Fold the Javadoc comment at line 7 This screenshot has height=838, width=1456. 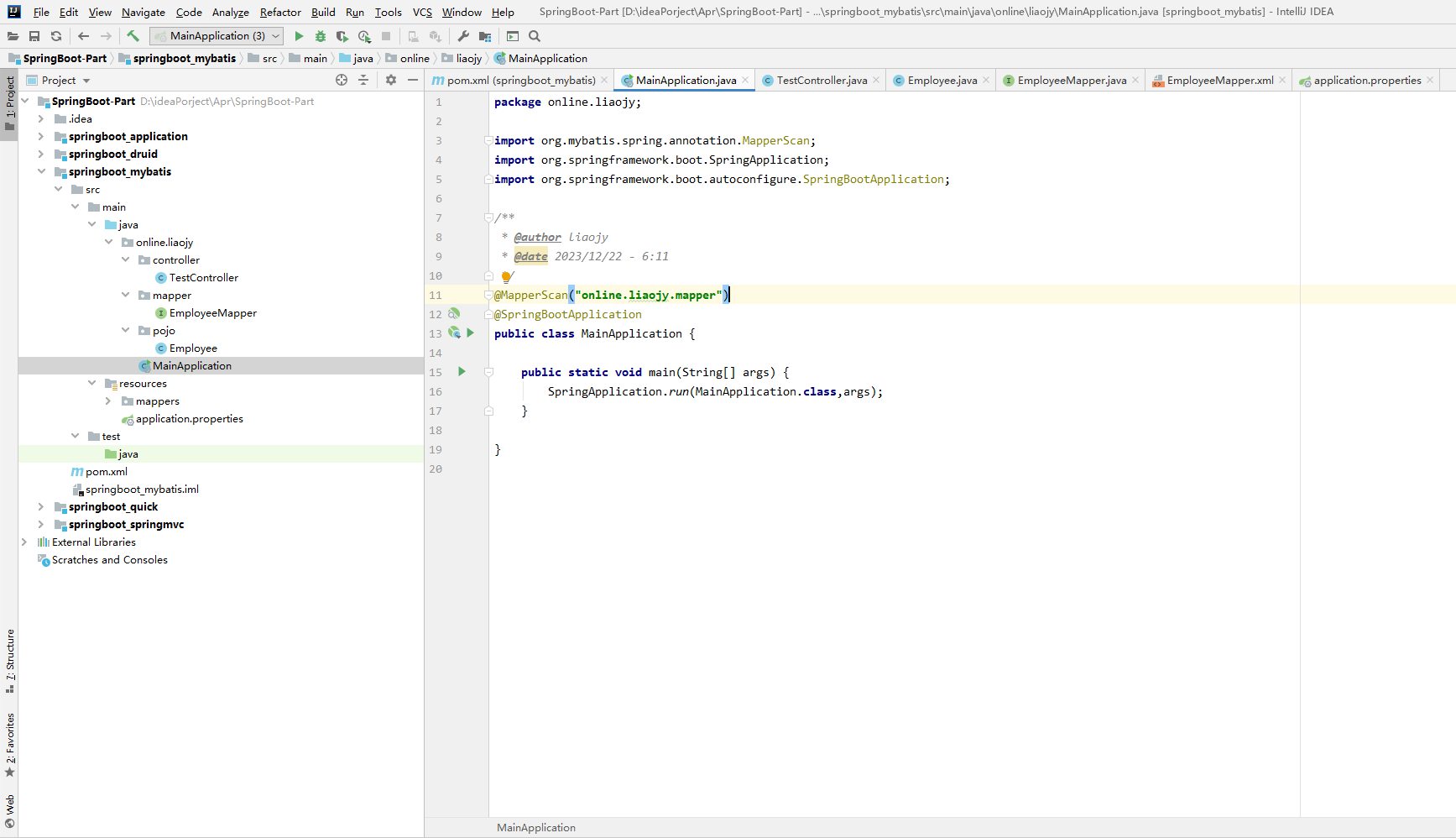click(488, 217)
